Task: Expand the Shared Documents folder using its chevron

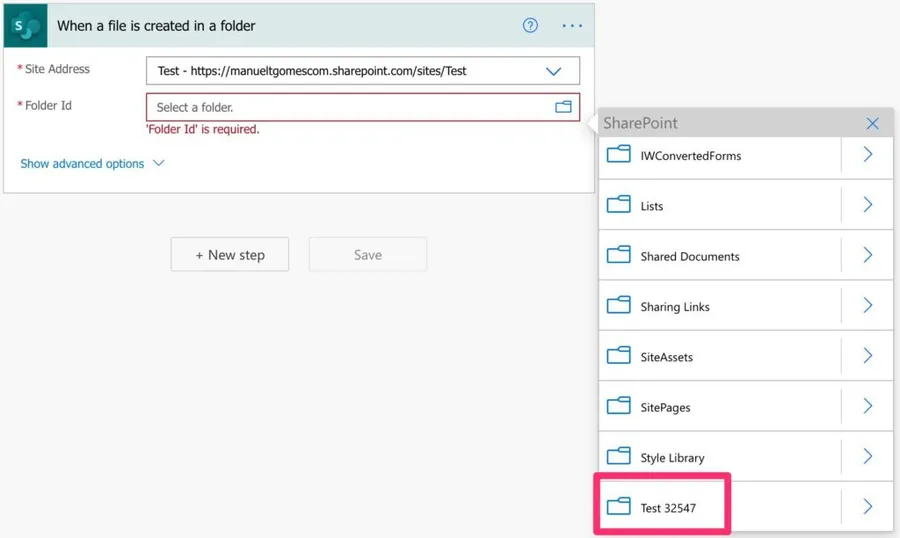Action: point(867,256)
